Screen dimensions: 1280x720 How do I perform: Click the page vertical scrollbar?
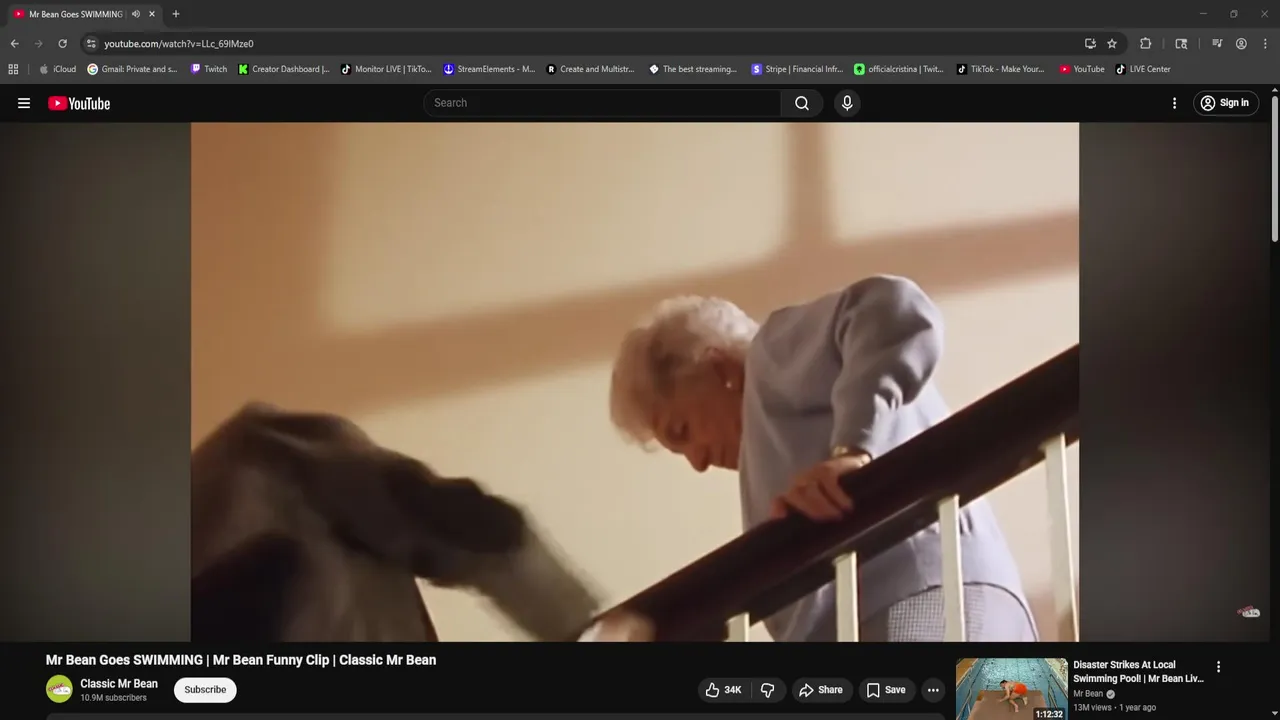pyautogui.click(x=1274, y=168)
